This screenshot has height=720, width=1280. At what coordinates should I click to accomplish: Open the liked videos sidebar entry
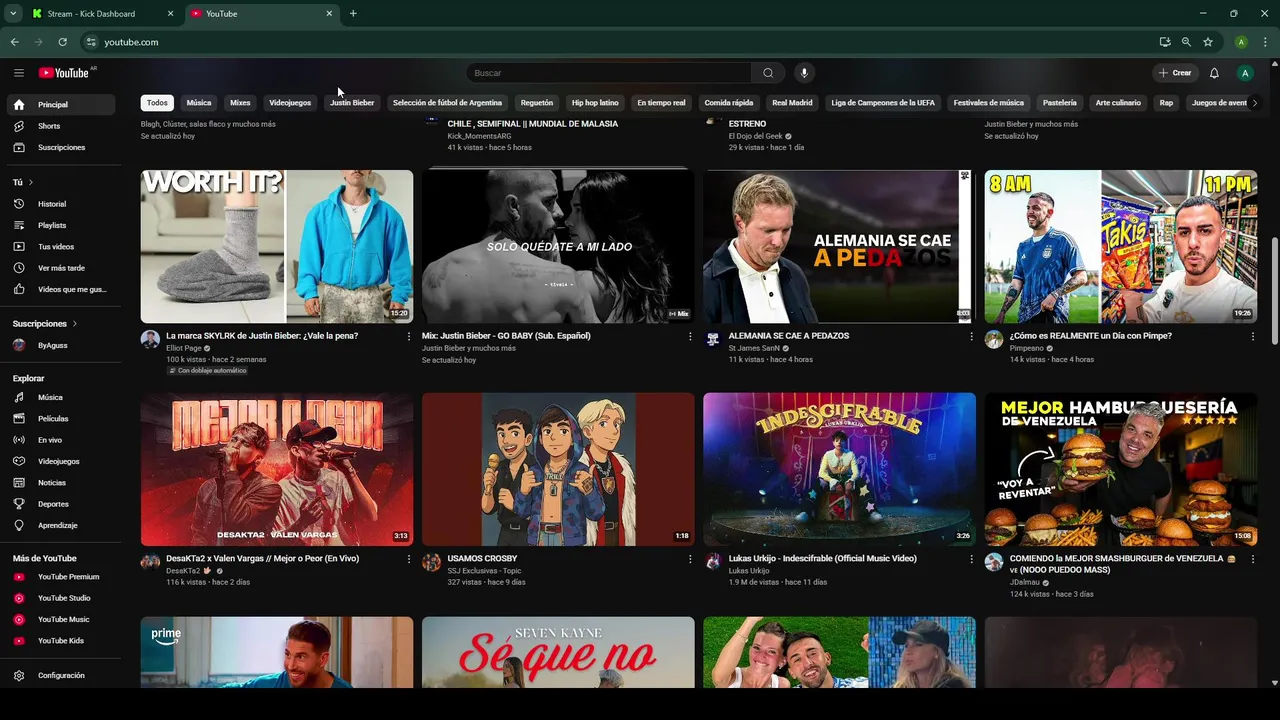coord(60,289)
